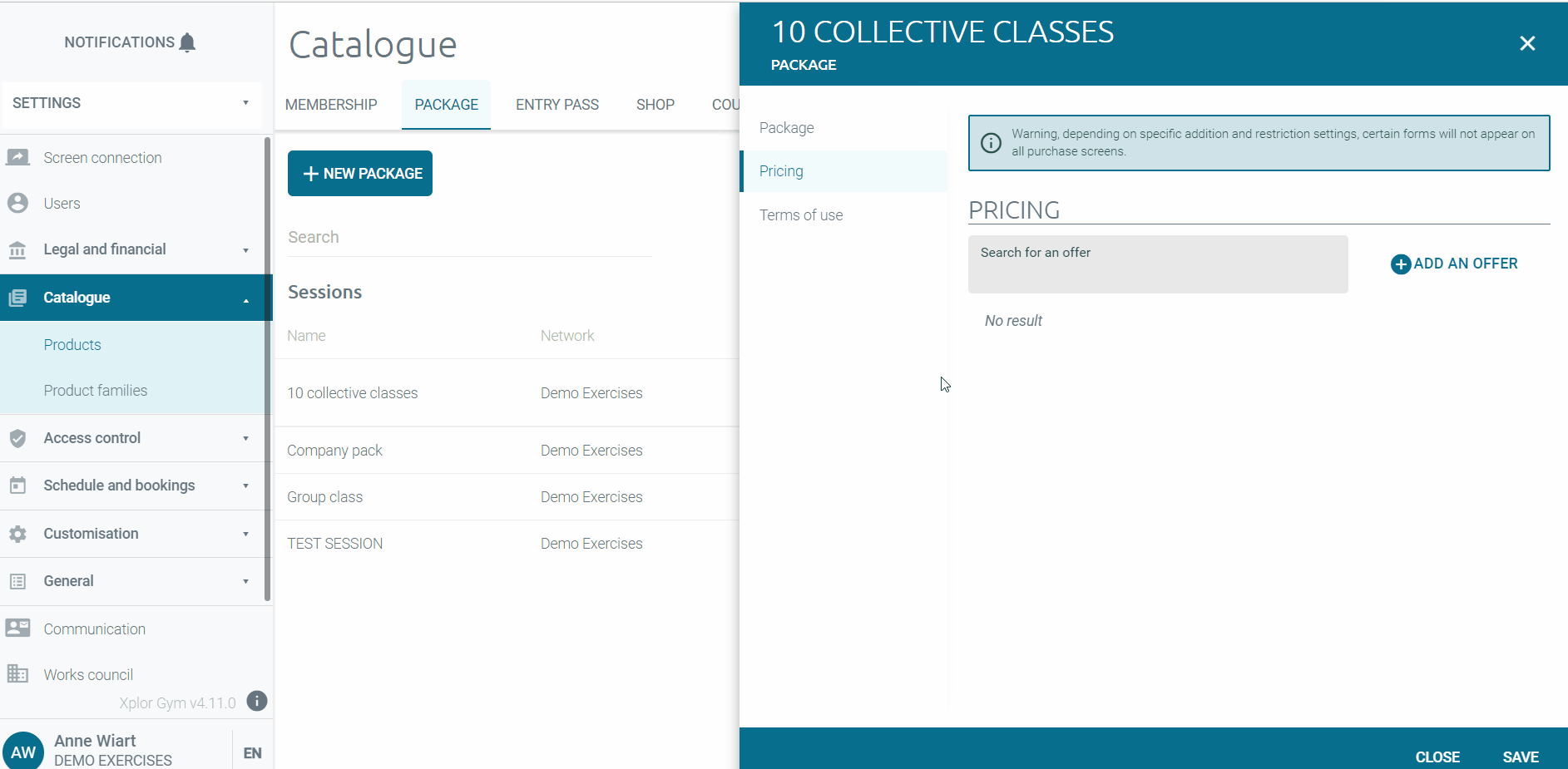
Task: Click the version info icon
Action: coord(257,702)
